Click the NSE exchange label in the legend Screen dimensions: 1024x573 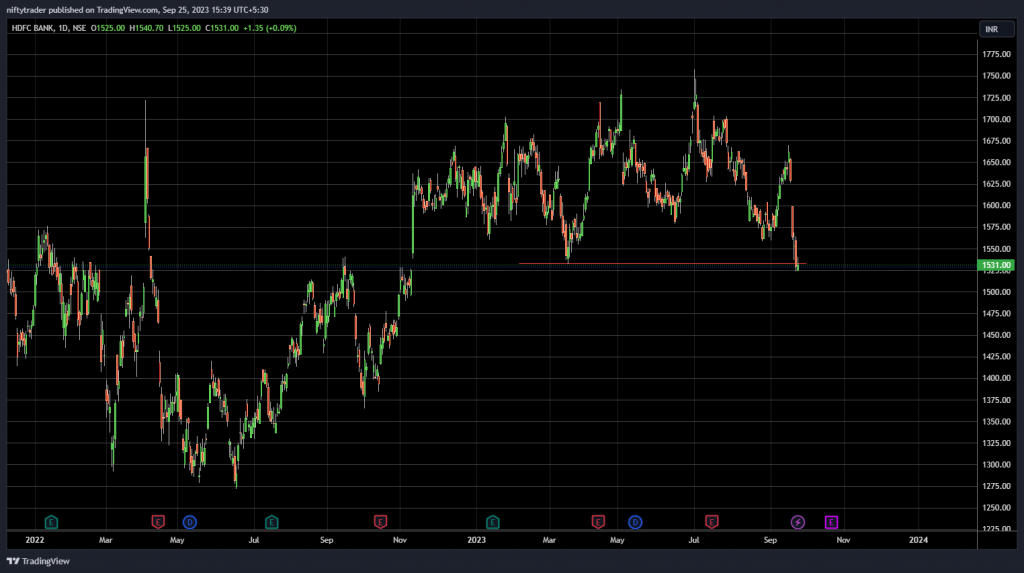tap(79, 28)
